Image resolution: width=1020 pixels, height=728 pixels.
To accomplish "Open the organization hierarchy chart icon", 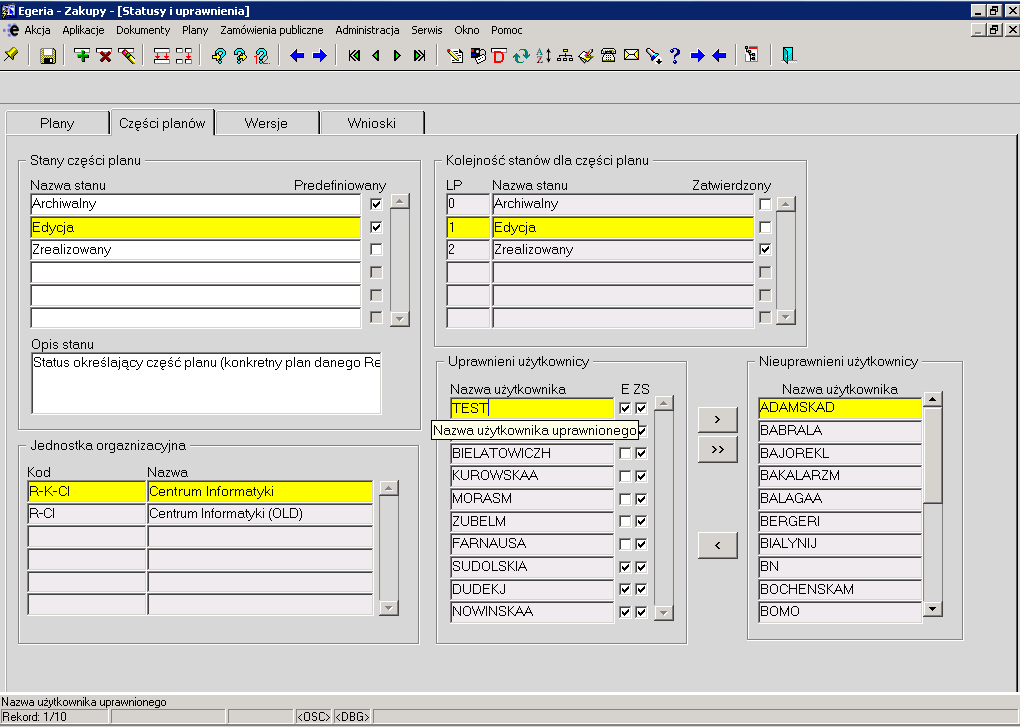I will point(565,55).
